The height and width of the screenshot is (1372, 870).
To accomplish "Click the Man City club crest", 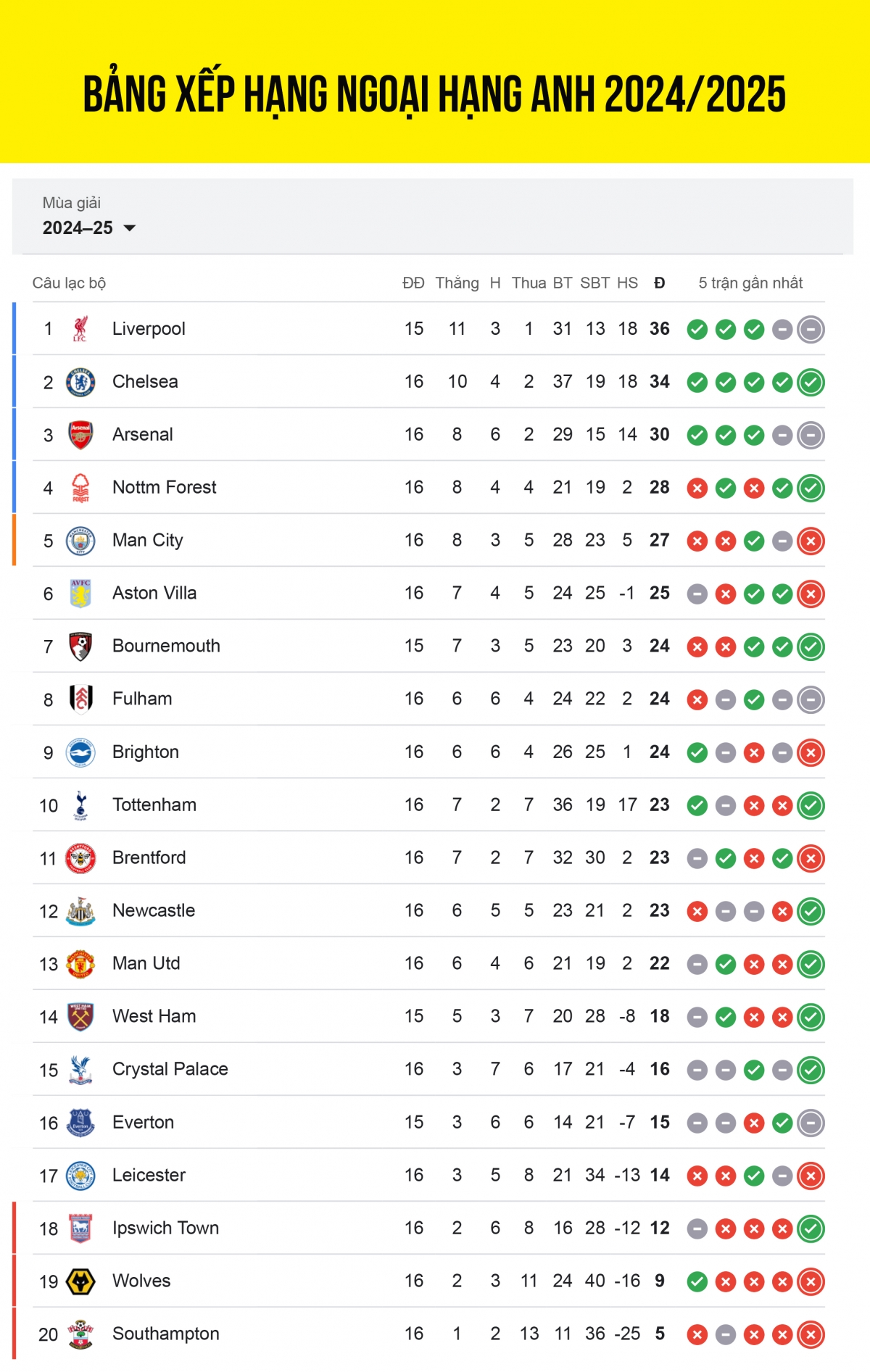I will pos(80,541).
